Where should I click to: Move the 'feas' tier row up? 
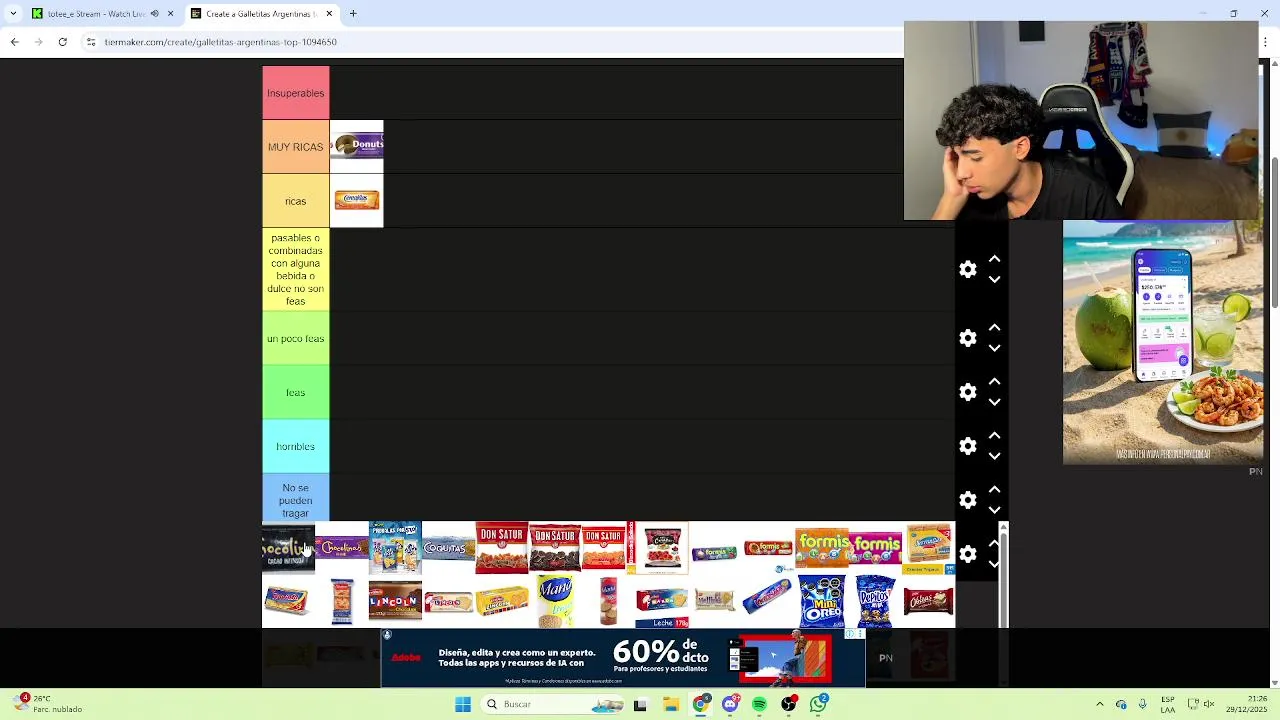point(994,381)
